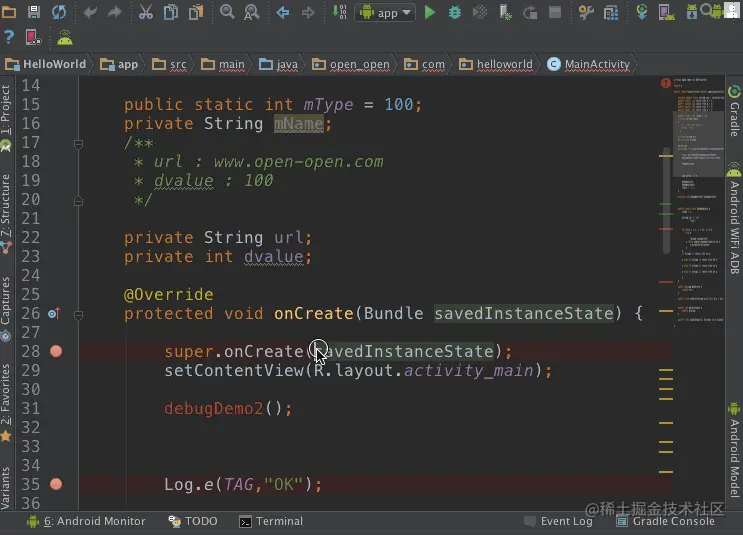Remove the breakpoint on line 35
743x535 pixels.
56,484
